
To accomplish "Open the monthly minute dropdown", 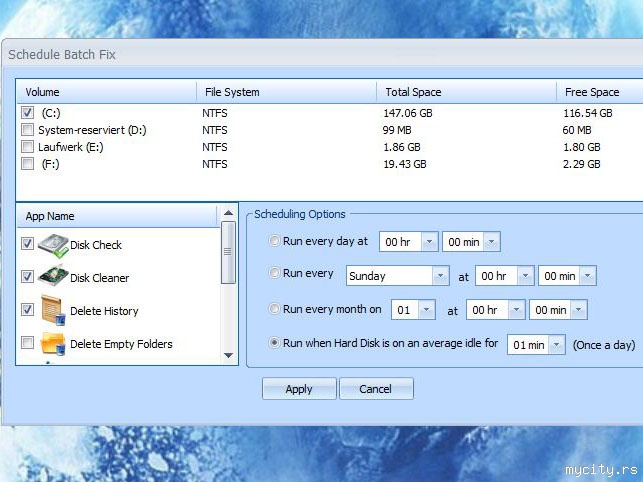I will 579,310.
